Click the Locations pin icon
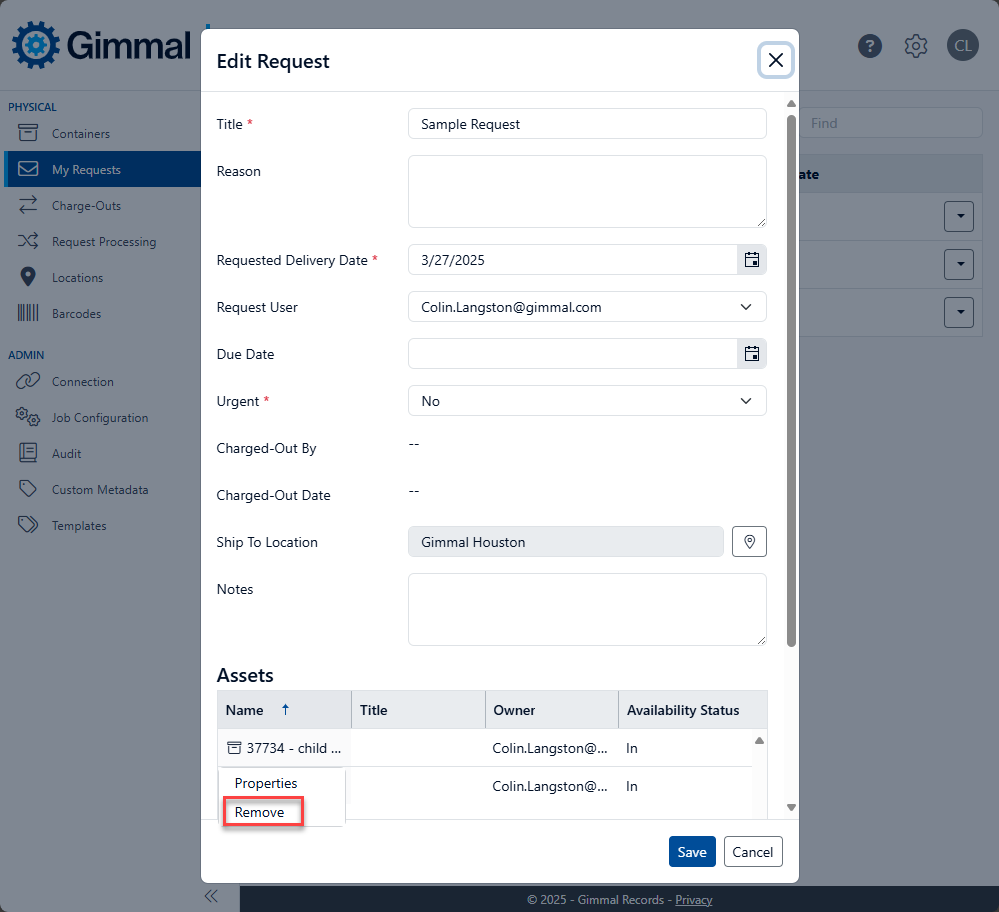The width and height of the screenshot is (999, 912). [x=27, y=277]
